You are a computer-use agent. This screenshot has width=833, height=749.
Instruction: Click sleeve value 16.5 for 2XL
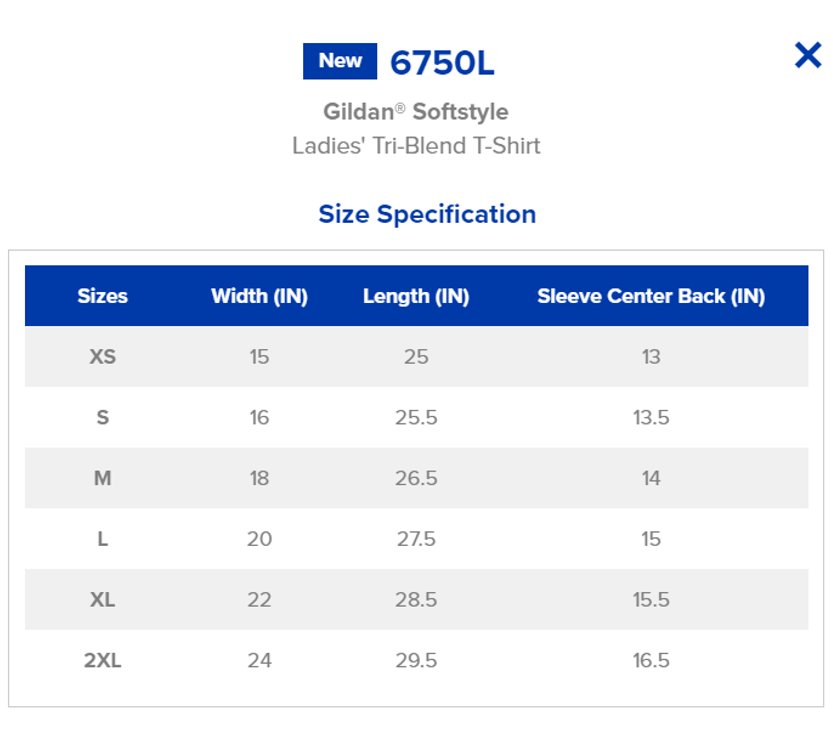coord(651,660)
